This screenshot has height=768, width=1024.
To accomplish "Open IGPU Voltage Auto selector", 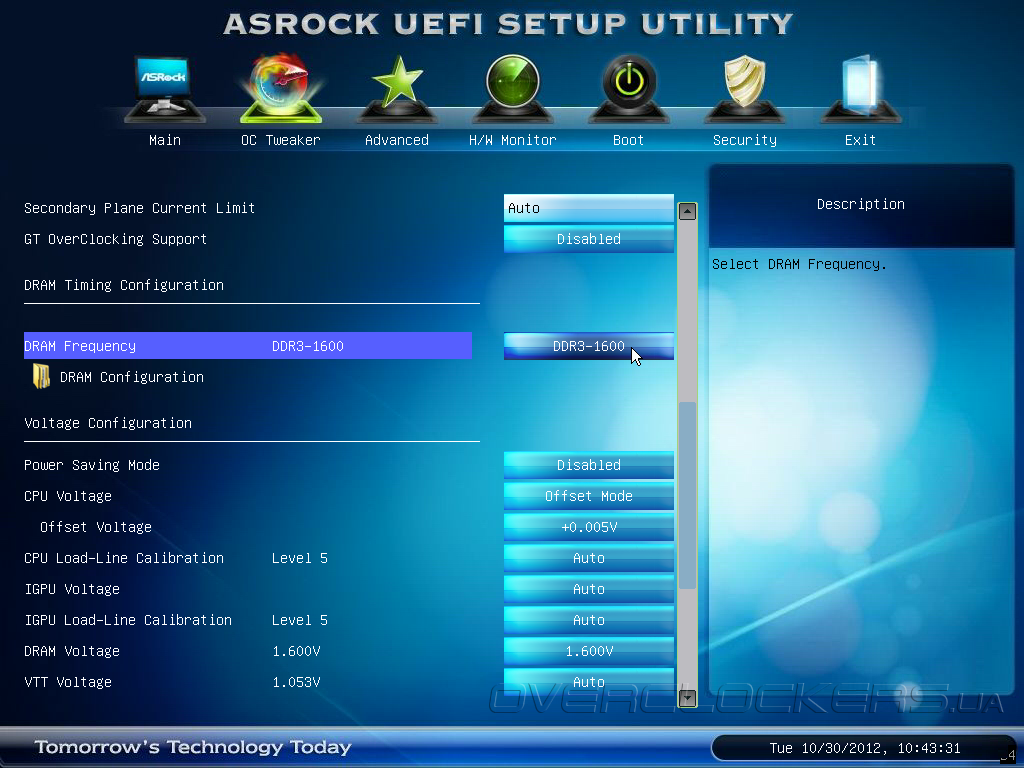I will point(588,589).
